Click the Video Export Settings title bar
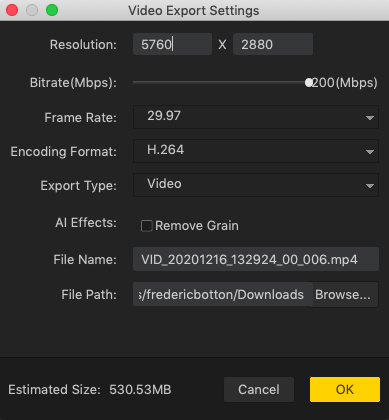389x420 pixels. click(194, 10)
